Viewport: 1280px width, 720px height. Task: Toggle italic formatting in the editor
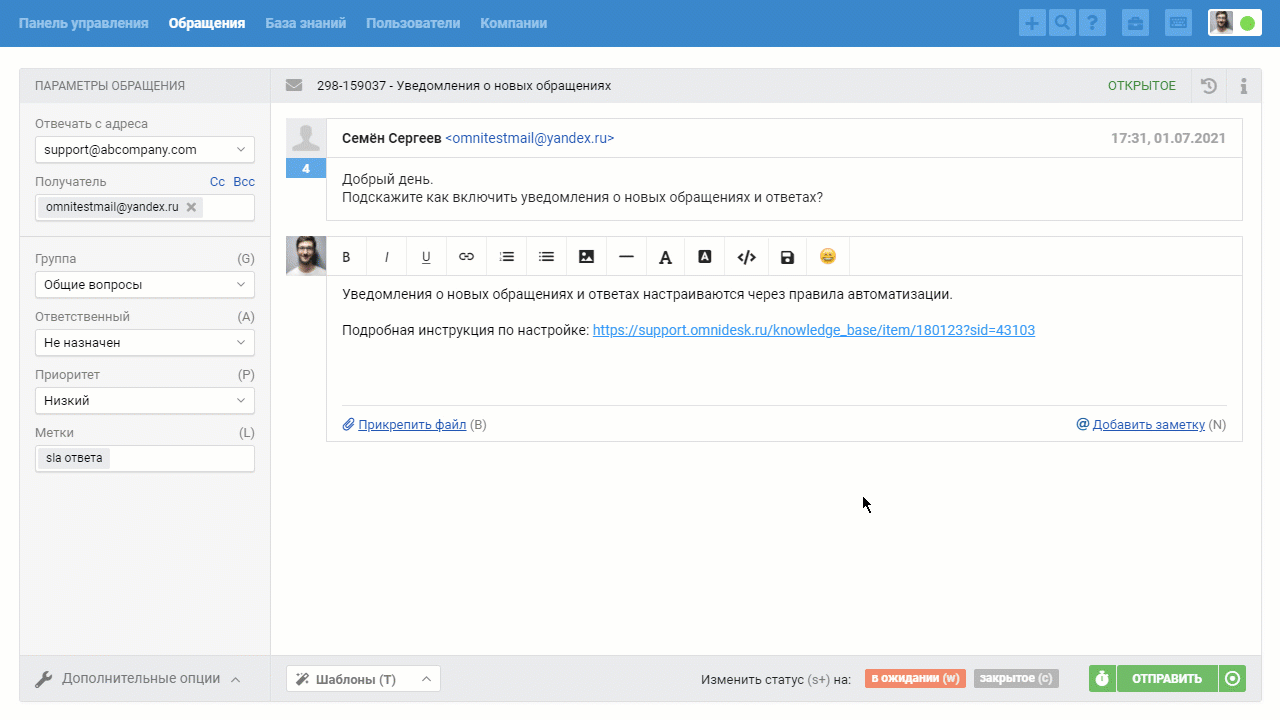coord(386,257)
